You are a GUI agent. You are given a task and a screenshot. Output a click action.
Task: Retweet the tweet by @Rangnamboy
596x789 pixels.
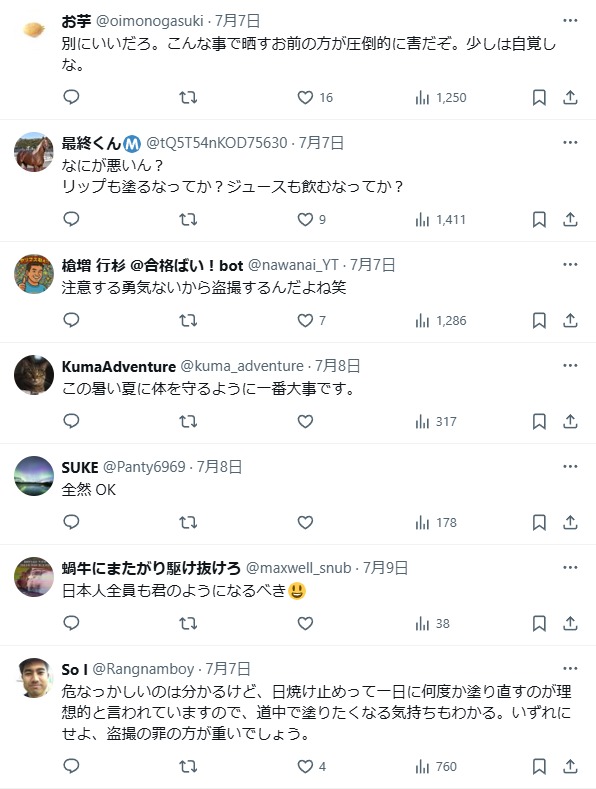[x=188, y=766]
